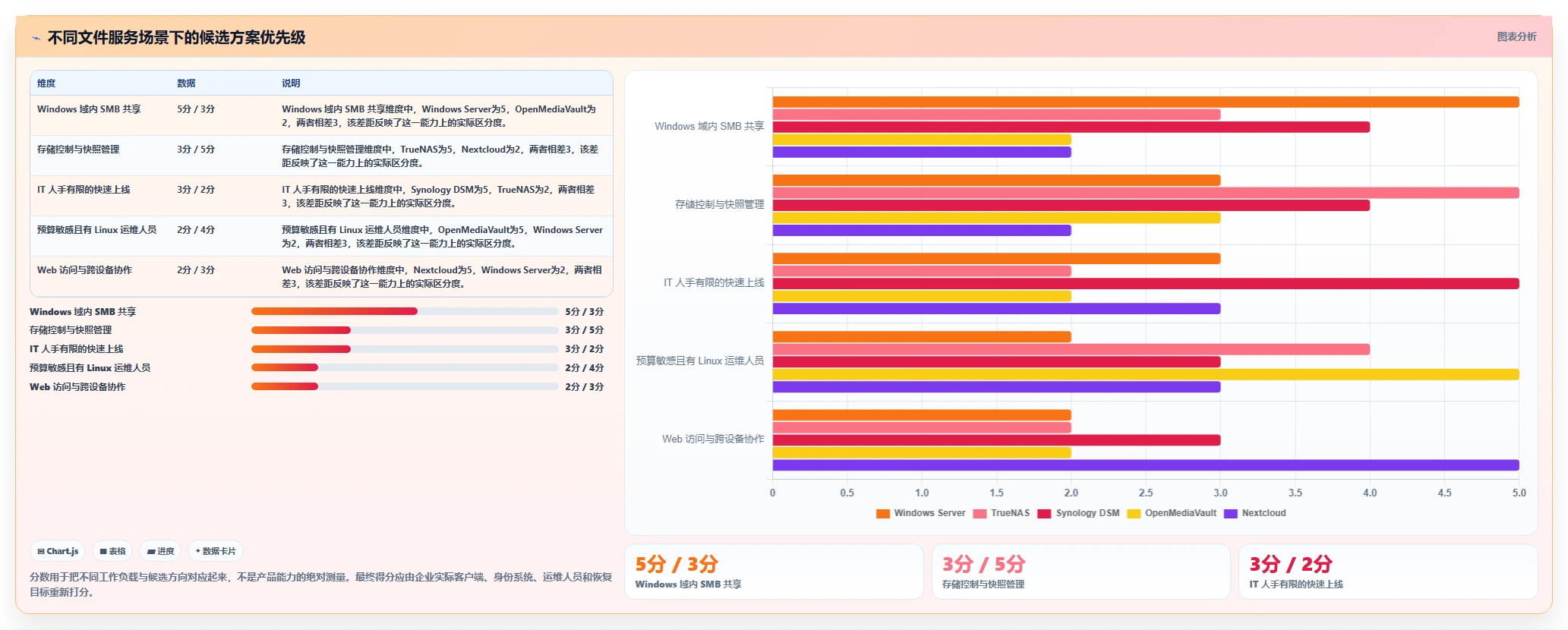Select the 进度 tag chip
The height and width of the screenshot is (630, 1568).
(161, 551)
